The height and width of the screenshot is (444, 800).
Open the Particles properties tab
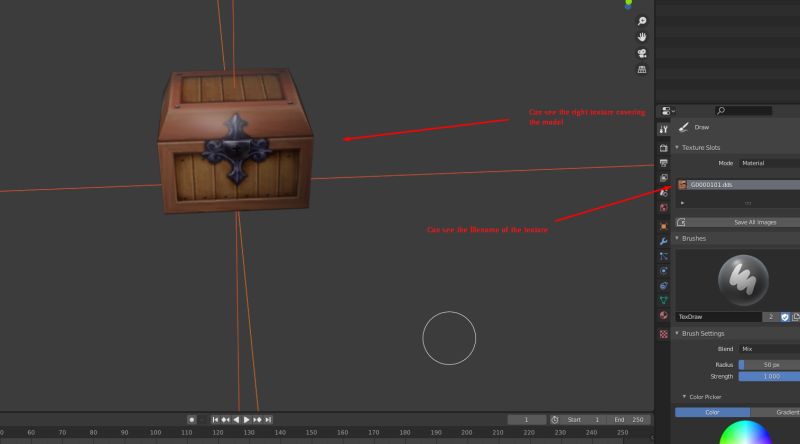pos(663,256)
